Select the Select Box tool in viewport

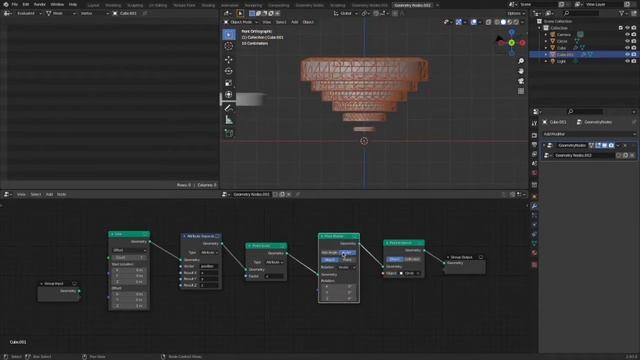pos(229,35)
